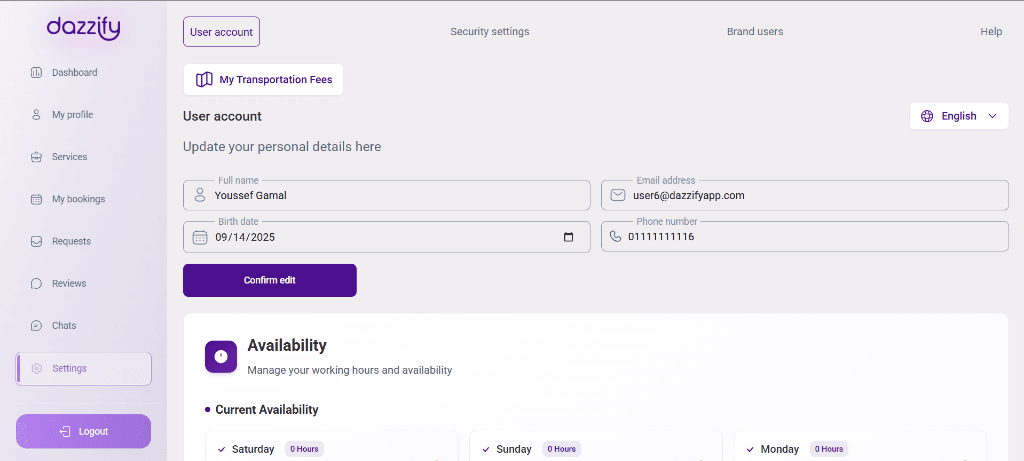This screenshot has width=1024, height=461.
Task: Open the English language dropdown
Action: pyautogui.click(x=959, y=116)
